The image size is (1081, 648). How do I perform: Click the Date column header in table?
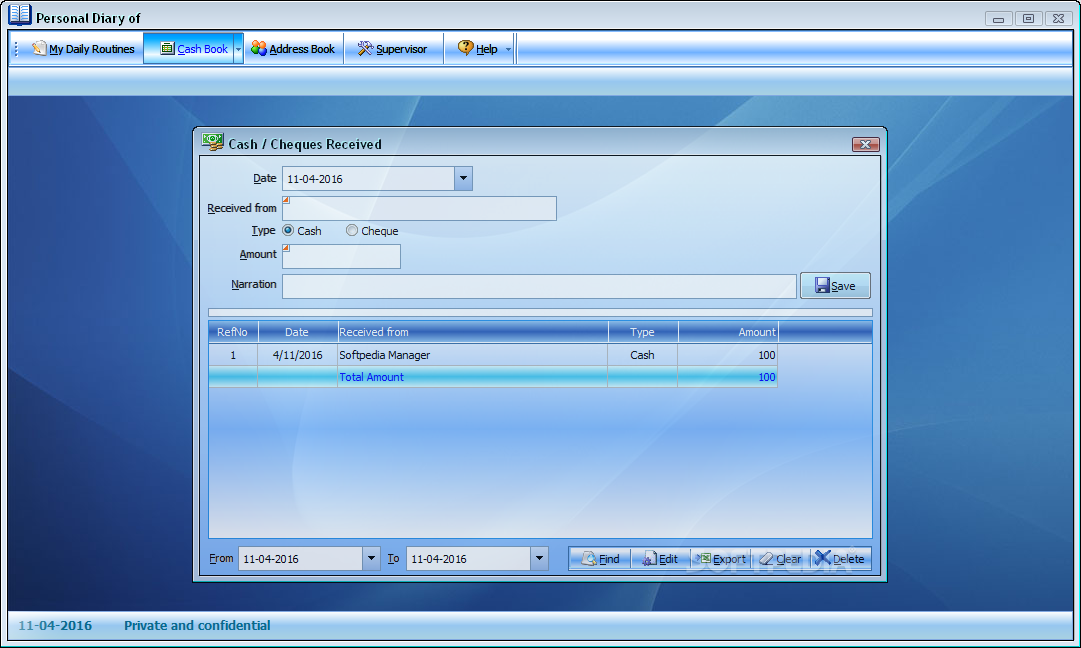point(297,332)
